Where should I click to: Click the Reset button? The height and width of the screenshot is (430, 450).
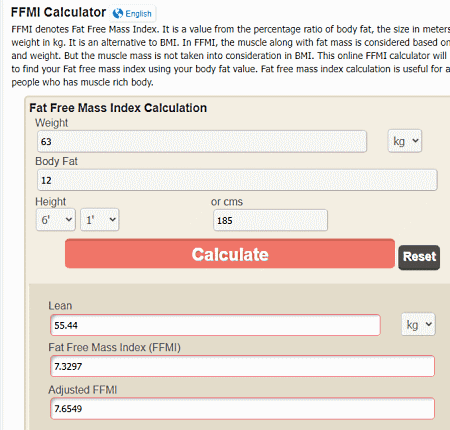pos(419,257)
